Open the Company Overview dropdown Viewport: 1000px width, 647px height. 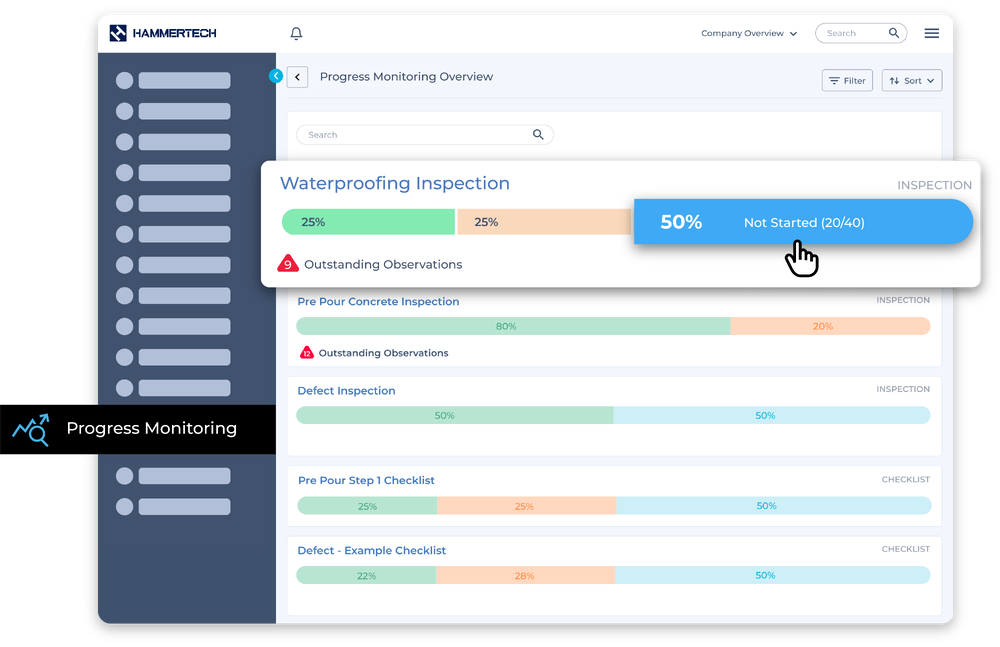coord(748,33)
